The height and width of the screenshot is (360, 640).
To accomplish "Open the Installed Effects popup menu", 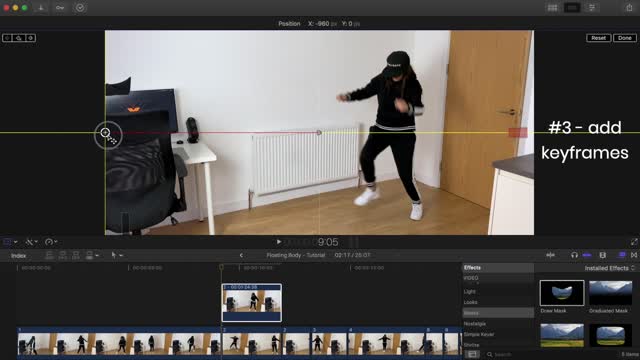I will (609, 268).
